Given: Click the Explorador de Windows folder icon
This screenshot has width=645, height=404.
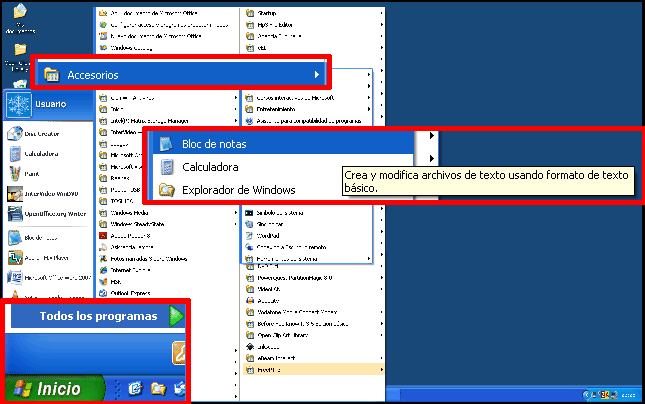Looking at the screenshot, I should point(166,190).
